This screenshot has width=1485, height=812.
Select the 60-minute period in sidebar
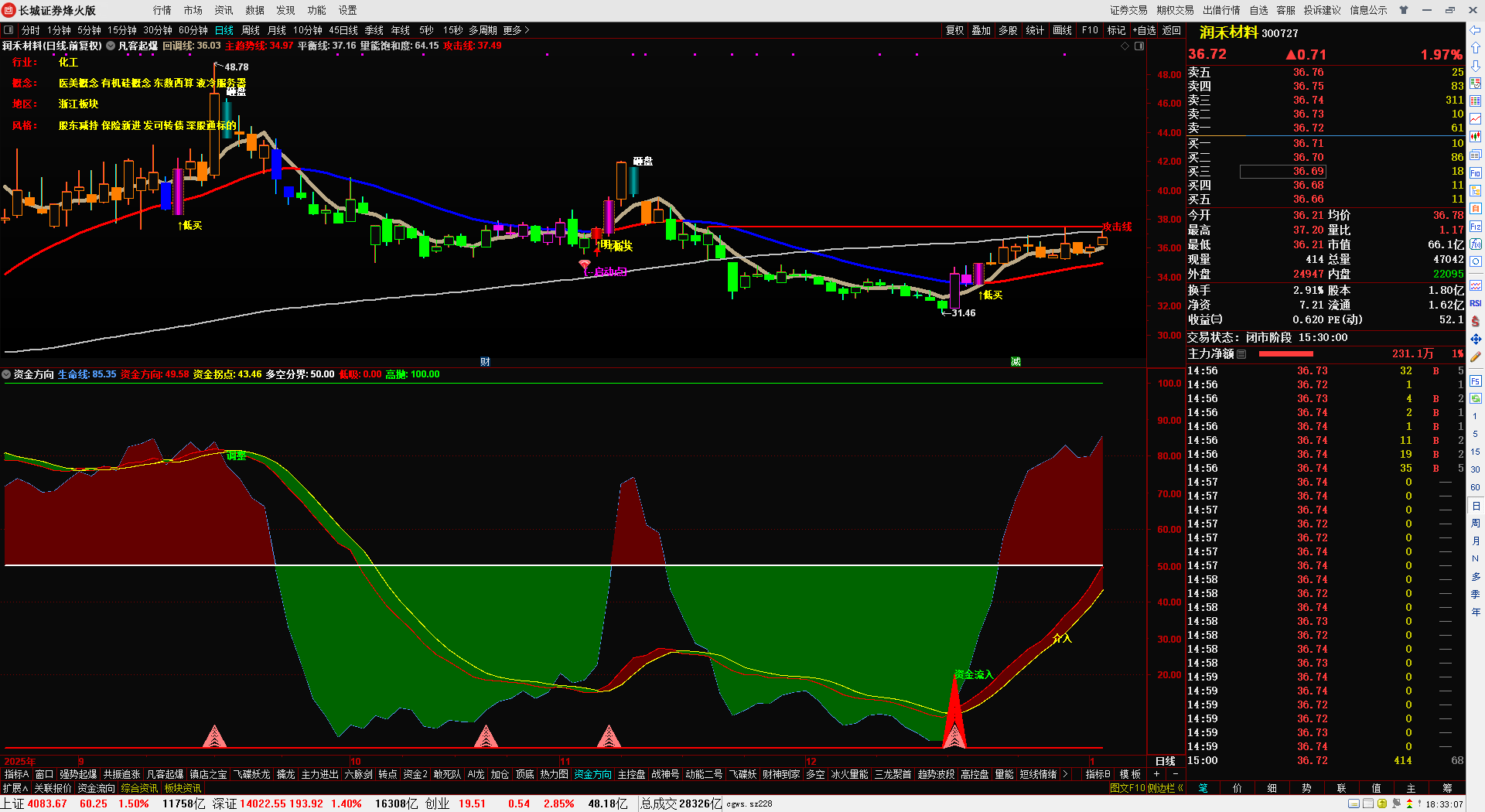[x=1476, y=487]
